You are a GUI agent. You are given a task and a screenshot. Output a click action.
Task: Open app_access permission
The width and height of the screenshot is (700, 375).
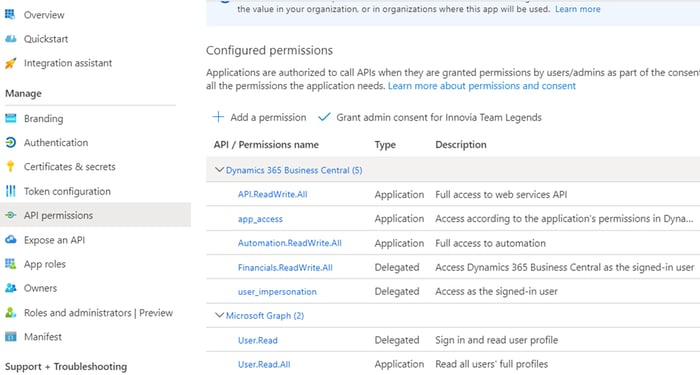click(260, 219)
